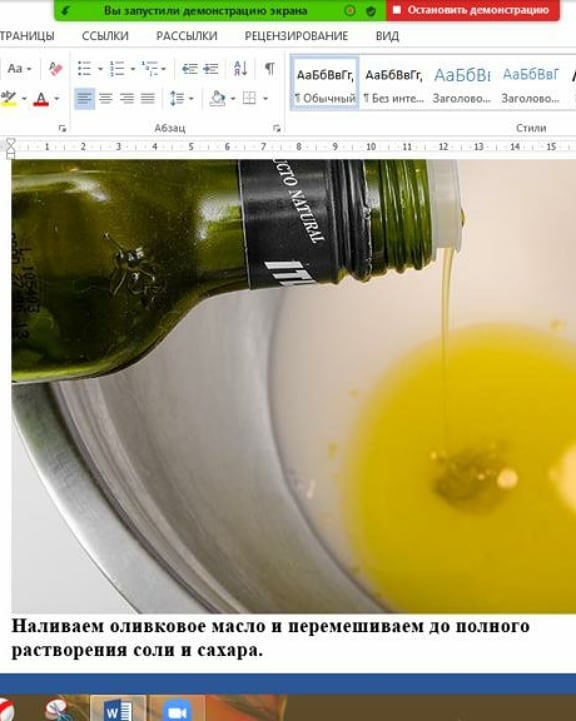576x721 pixels.
Task: Select the Обычный style
Action: coord(325,84)
